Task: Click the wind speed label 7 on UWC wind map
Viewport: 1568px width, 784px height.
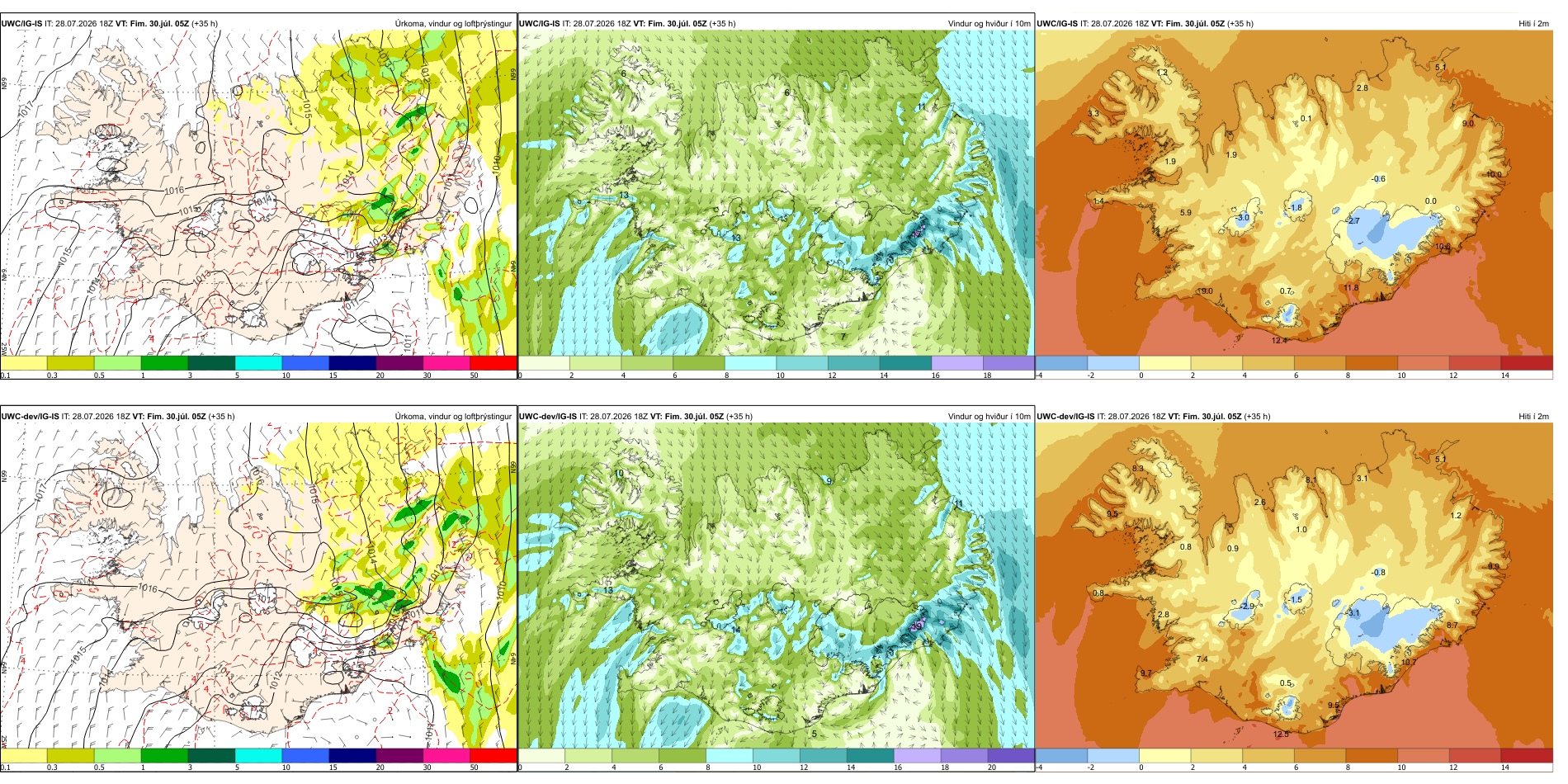Action: (x=843, y=337)
